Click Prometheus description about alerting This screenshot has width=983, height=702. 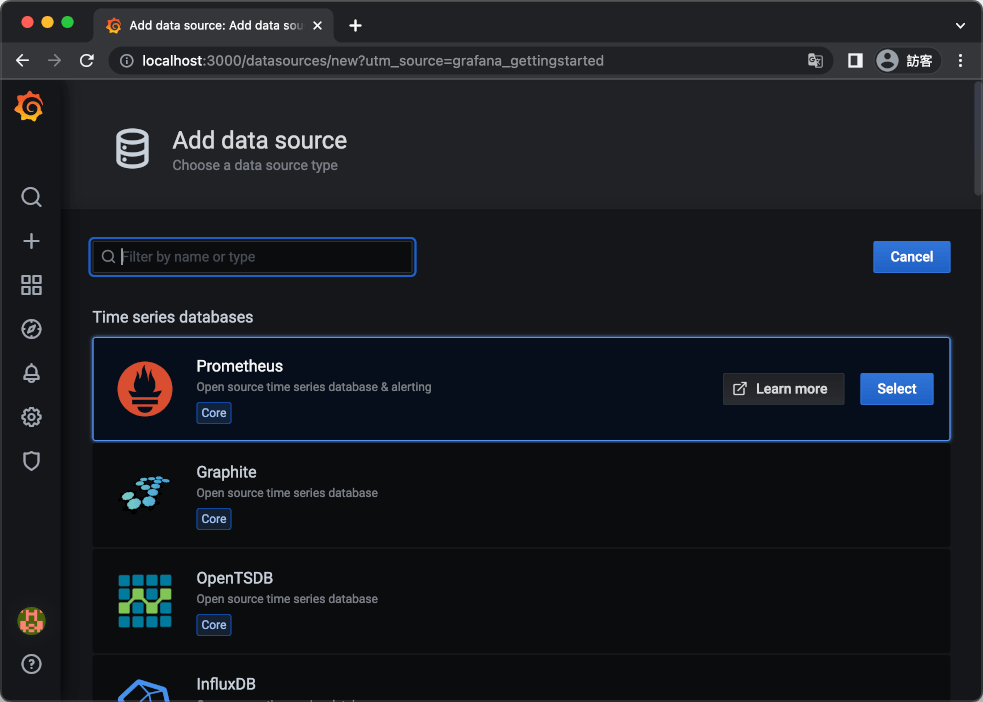pyautogui.click(x=313, y=387)
